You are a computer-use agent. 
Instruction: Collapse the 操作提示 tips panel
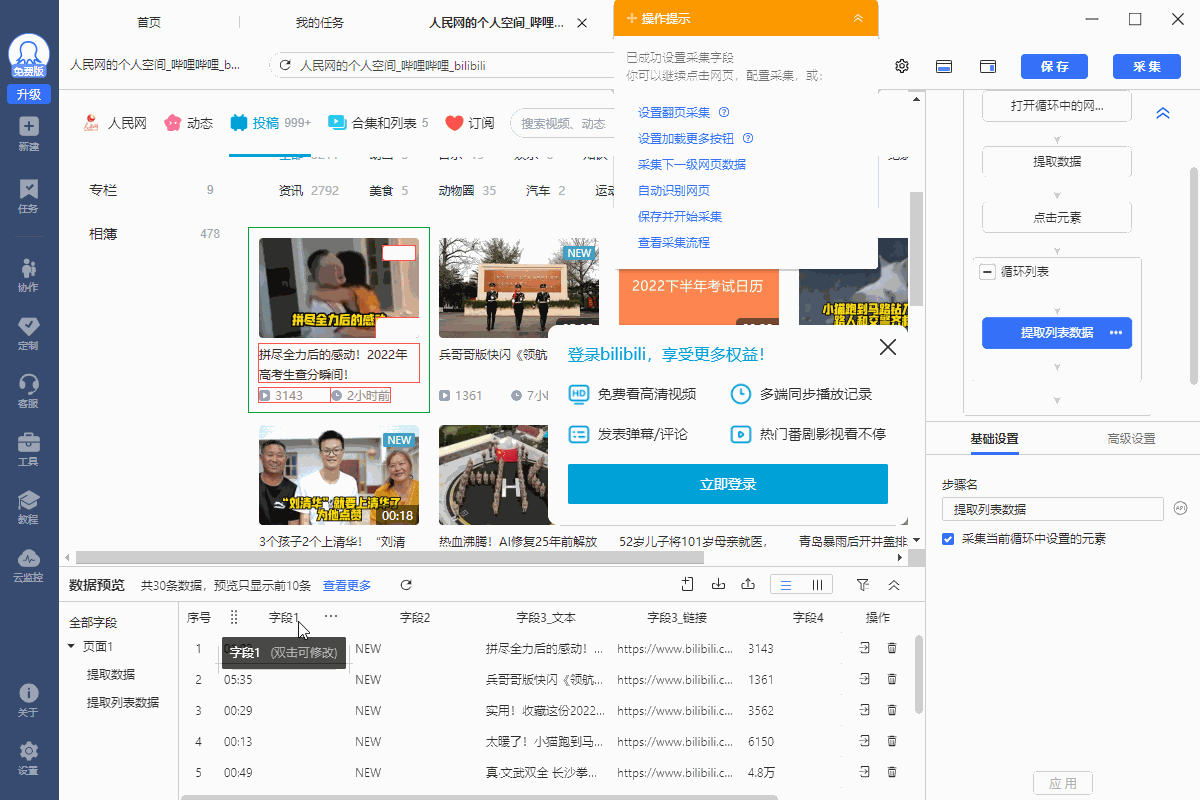click(858, 18)
